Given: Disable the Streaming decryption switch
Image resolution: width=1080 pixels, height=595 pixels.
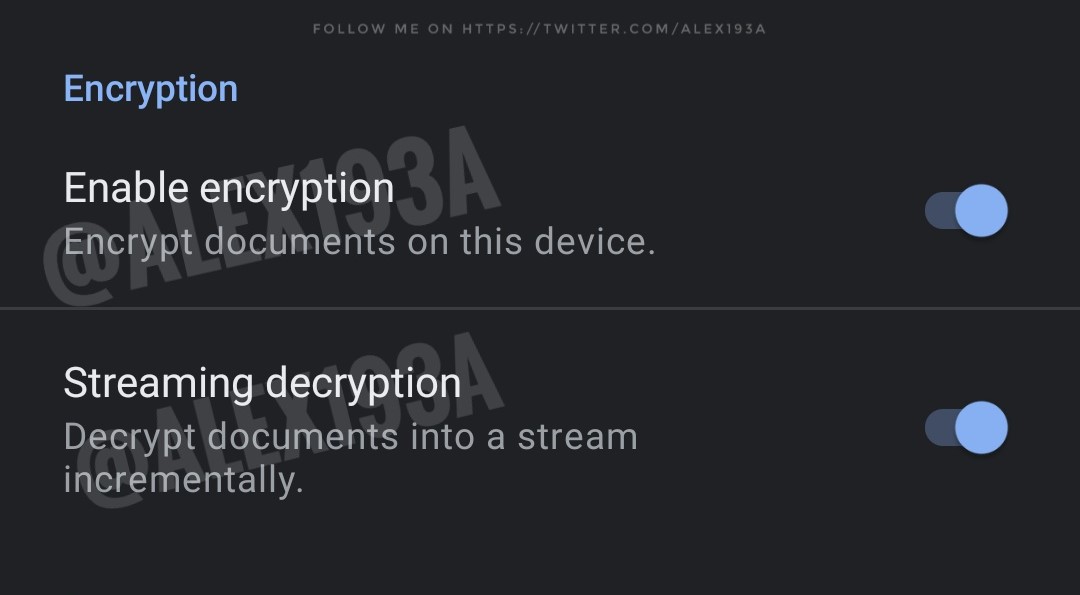Looking at the screenshot, I should [x=966, y=428].
